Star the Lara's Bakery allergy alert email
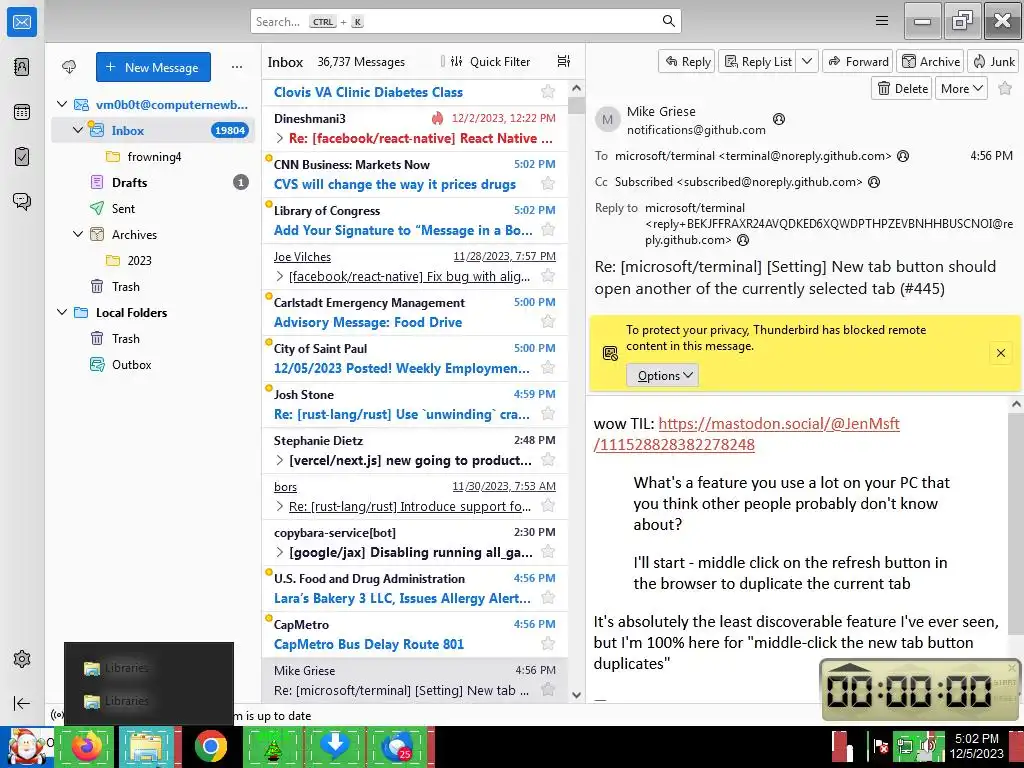Viewport: 1024px width, 768px height. (x=548, y=598)
